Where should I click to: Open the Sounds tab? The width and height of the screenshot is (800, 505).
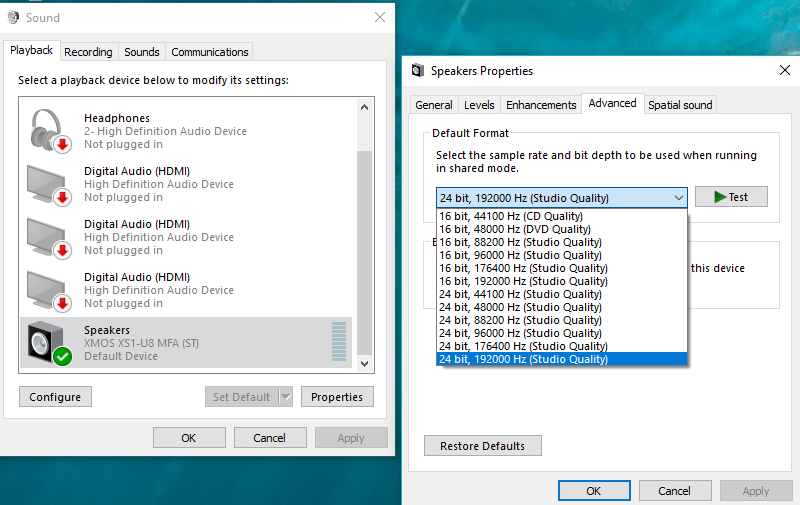tap(142, 52)
